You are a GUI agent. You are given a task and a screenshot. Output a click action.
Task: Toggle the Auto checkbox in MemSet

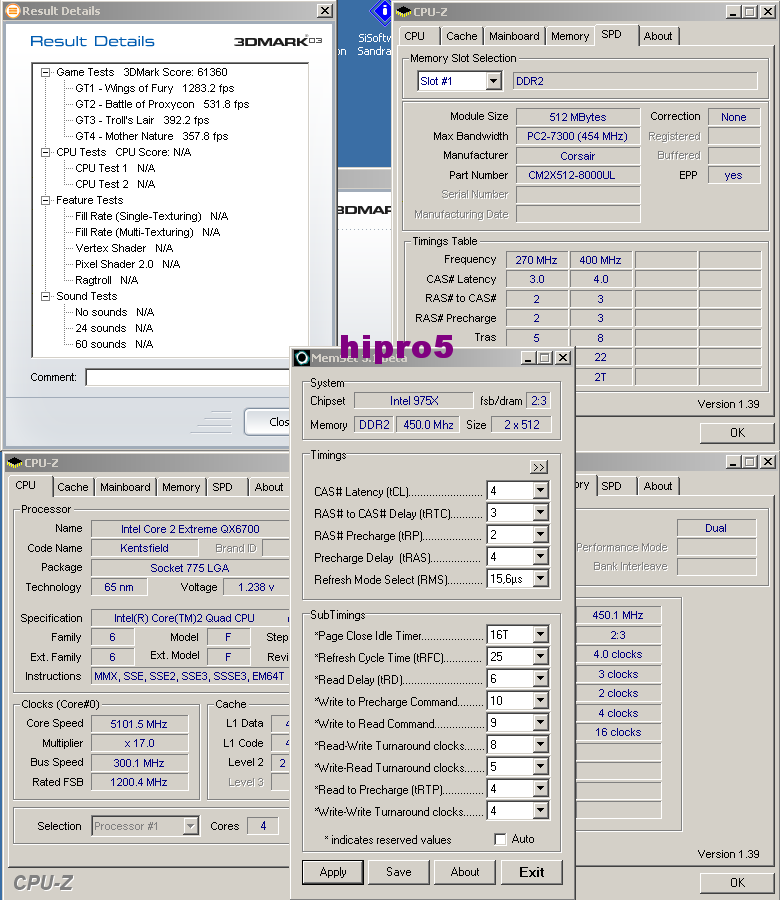click(500, 839)
